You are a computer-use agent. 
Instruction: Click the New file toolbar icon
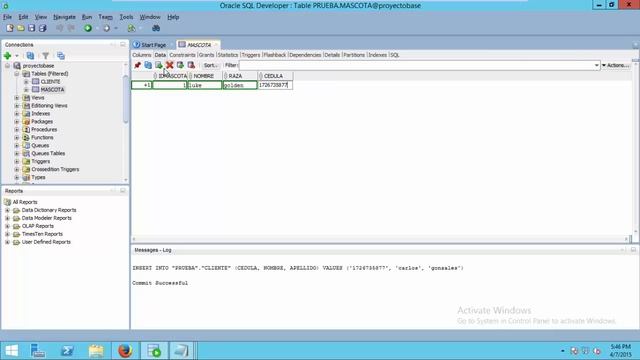[10, 28]
